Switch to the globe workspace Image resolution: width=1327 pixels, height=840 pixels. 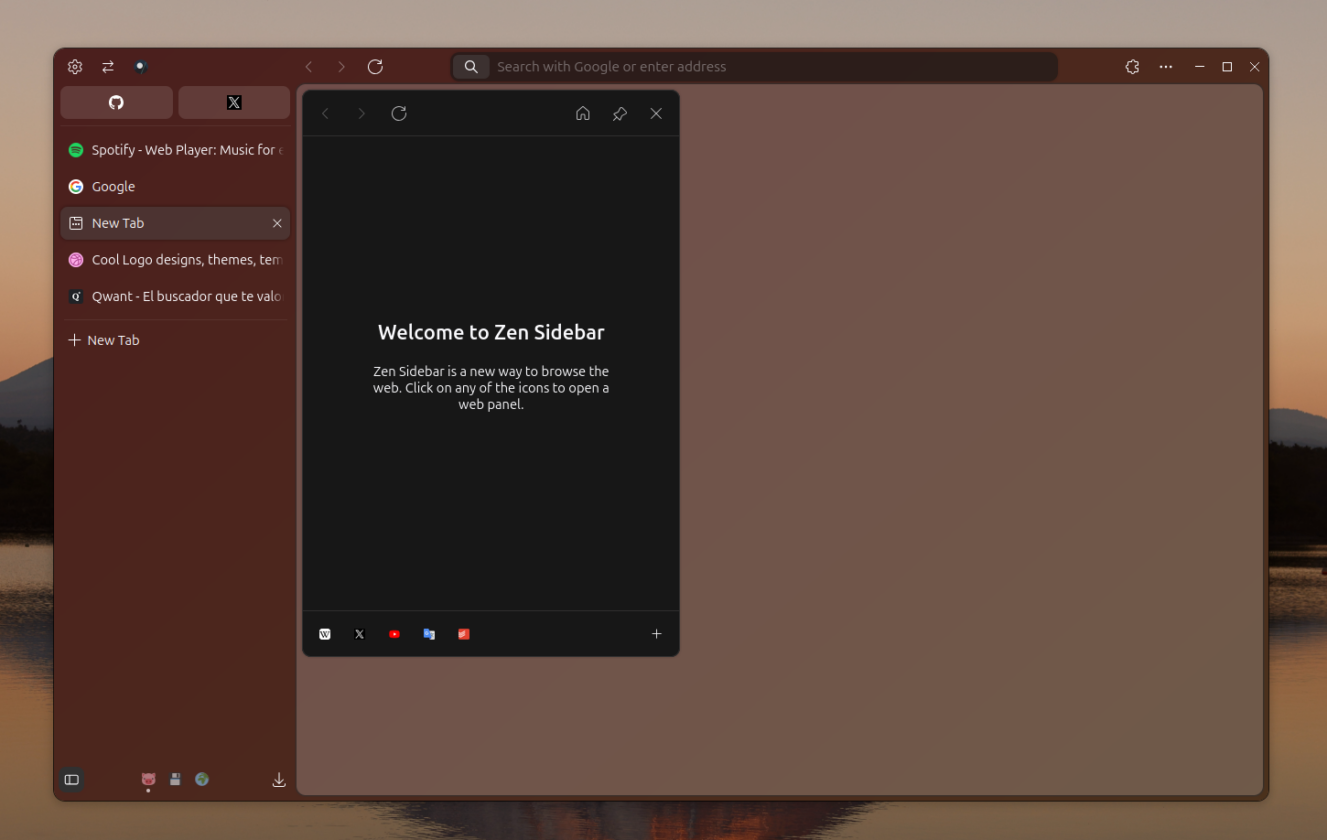pyautogui.click(x=202, y=779)
